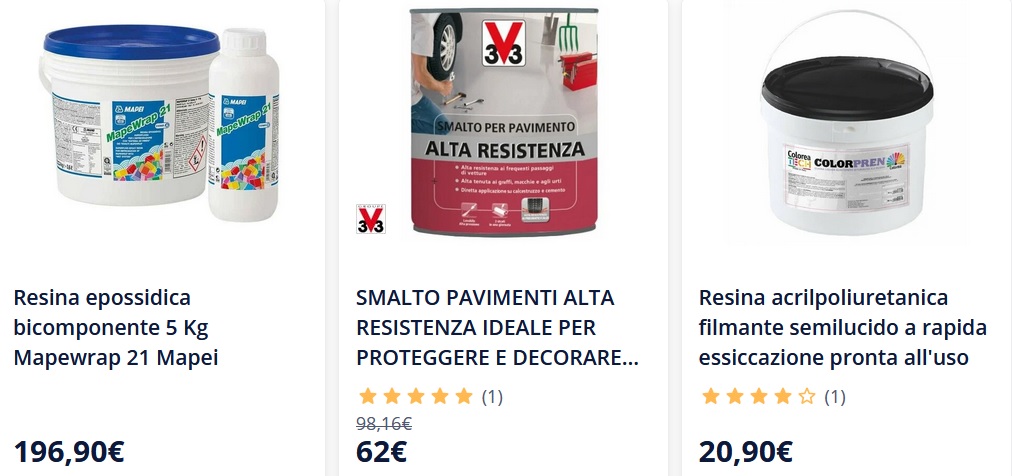Click the third star of the V33 rating
The image size is (1012, 476).
(x=416, y=396)
